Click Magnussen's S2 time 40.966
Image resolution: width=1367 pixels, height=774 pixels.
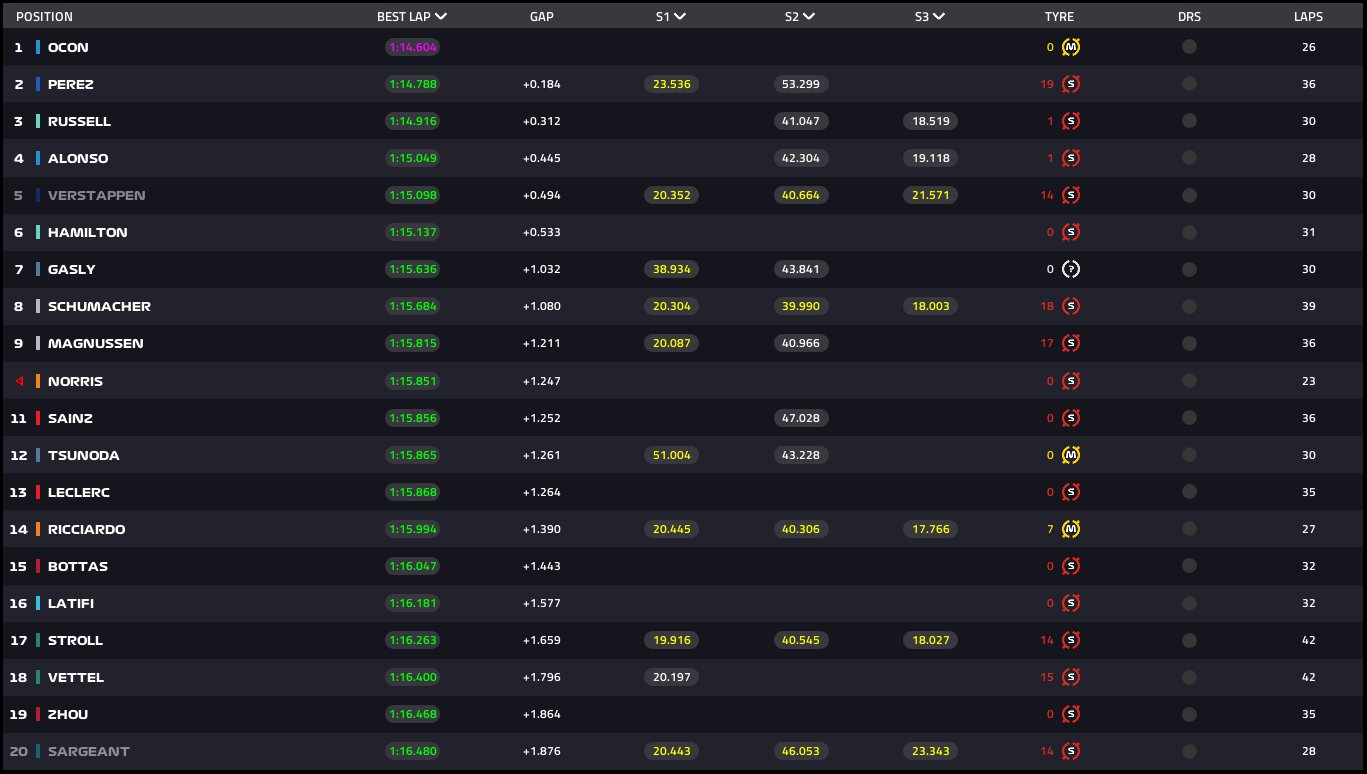point(801,343)
